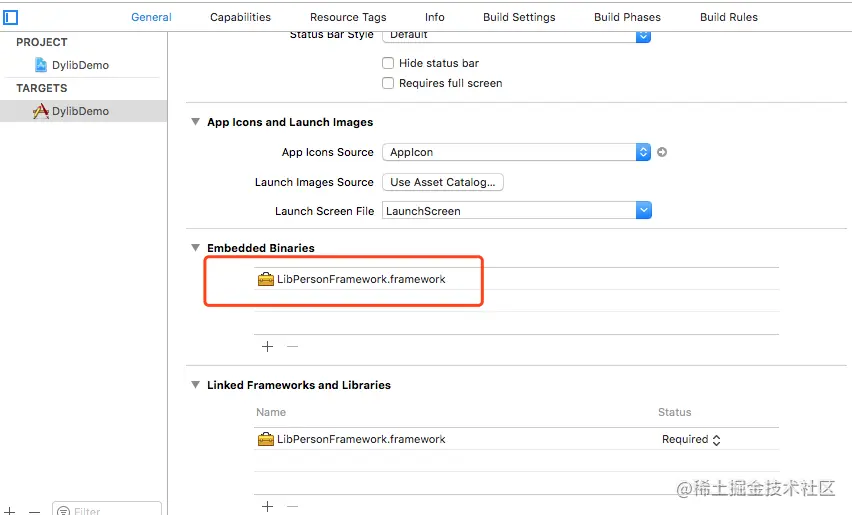Open the Capabilities tab

click(240, 17)
